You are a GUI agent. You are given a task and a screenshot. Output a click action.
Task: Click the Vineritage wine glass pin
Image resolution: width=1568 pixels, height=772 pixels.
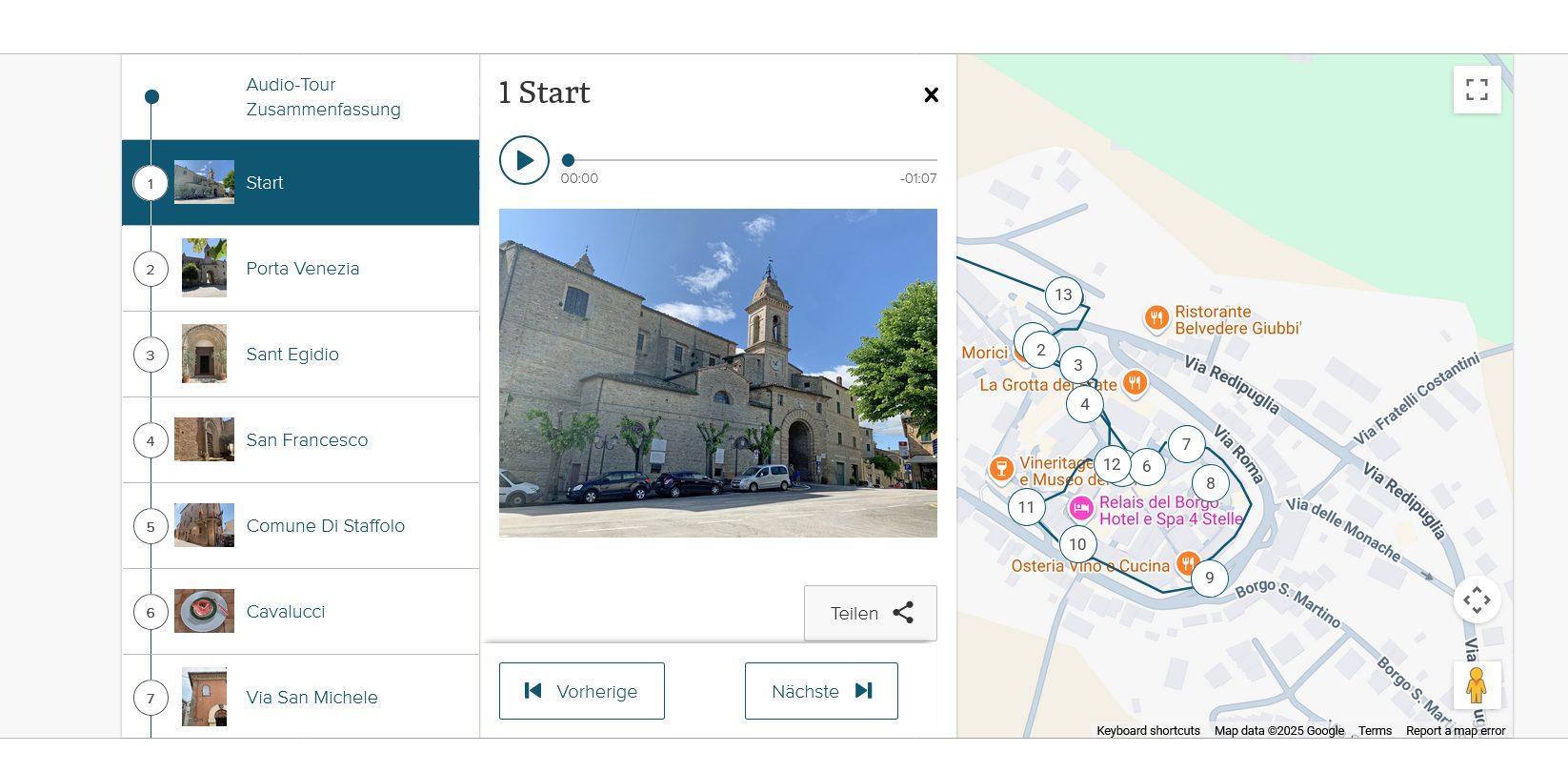(x=1000, y=468)
